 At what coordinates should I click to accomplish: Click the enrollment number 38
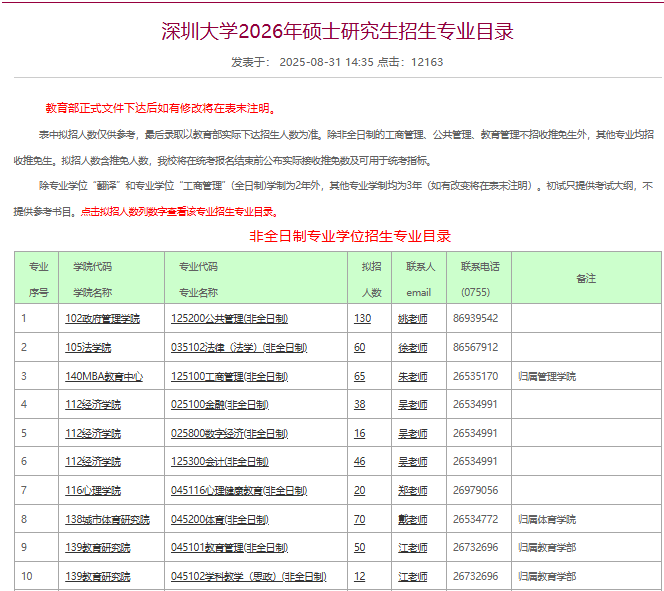(360, 404)
